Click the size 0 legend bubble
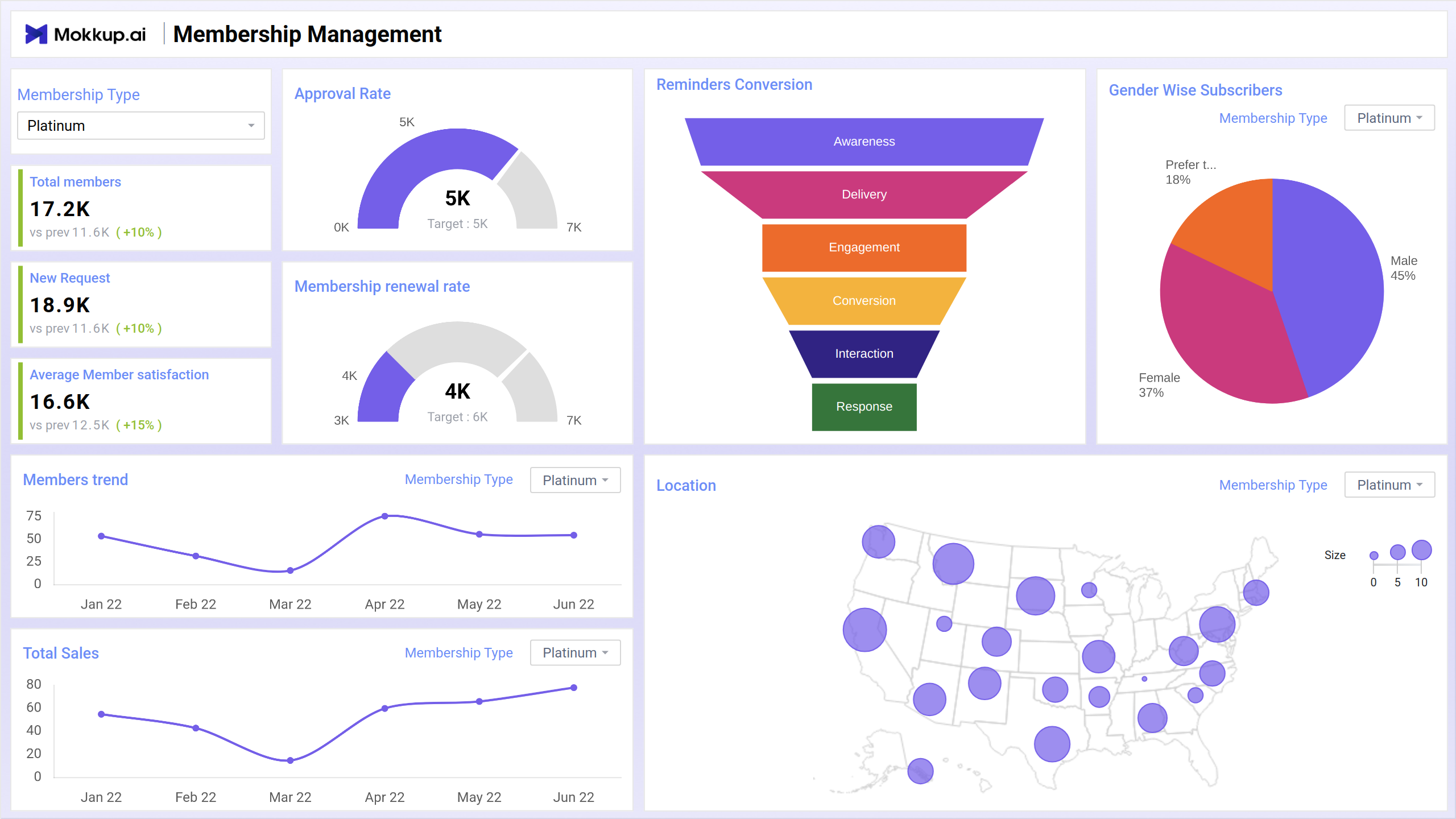Image resolution: width=1456 pixels, height=819 pixels. click(x=1374, y=556)
